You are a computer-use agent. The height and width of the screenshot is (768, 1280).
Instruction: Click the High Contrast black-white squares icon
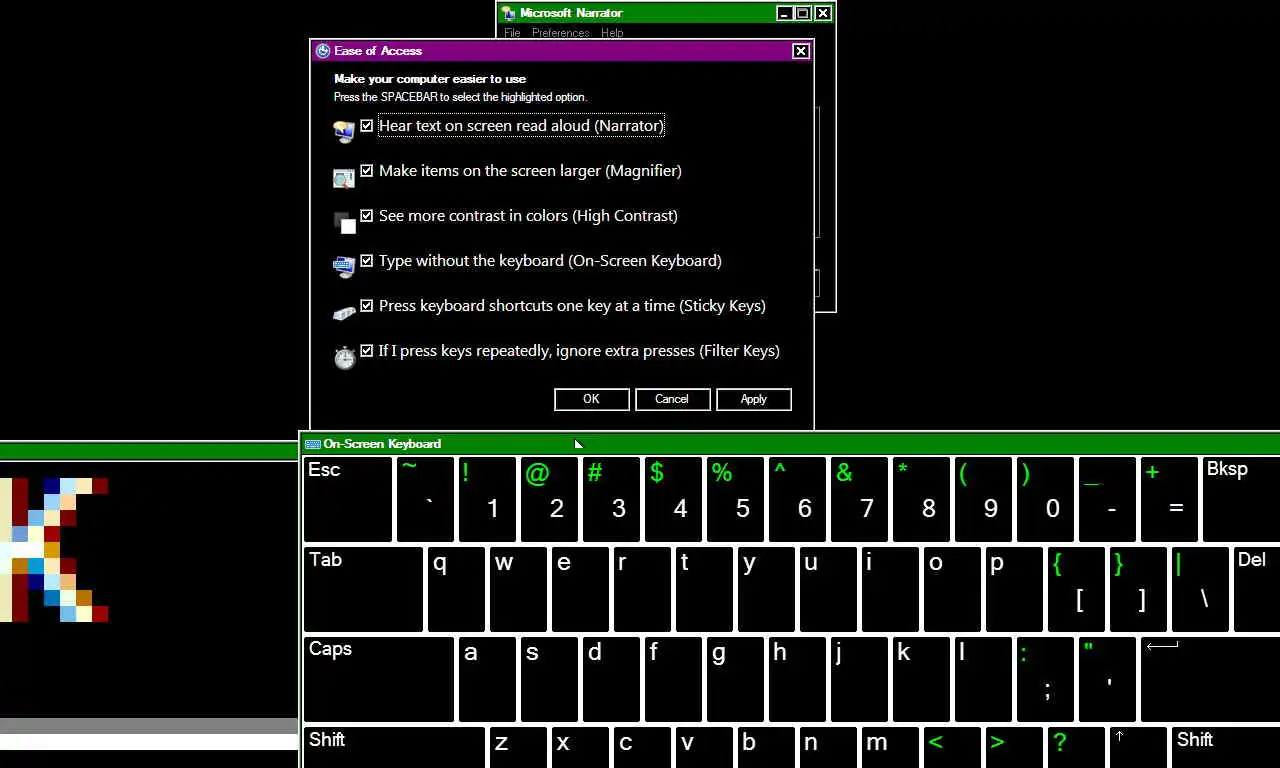[344, 222]
